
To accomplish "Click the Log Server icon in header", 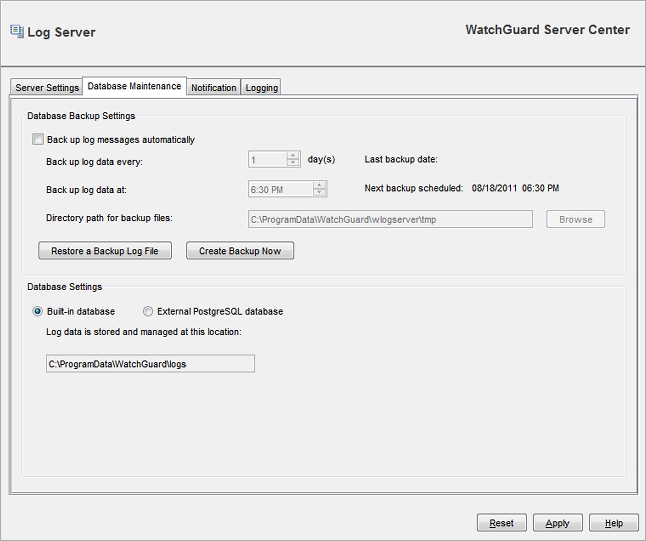I will (x=16, y=31).
